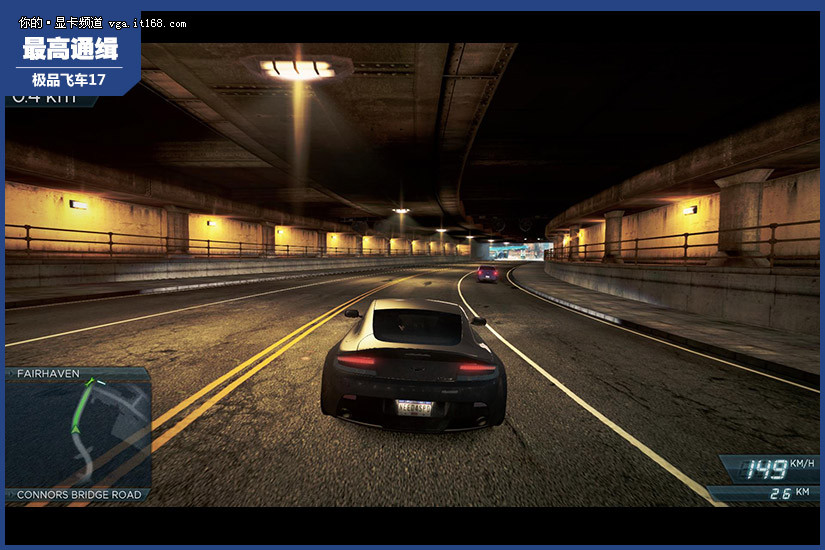This screenshot has height=550, width=825.
Task: Select the FAIRHAVEN district label
Action: coord(48,373)
